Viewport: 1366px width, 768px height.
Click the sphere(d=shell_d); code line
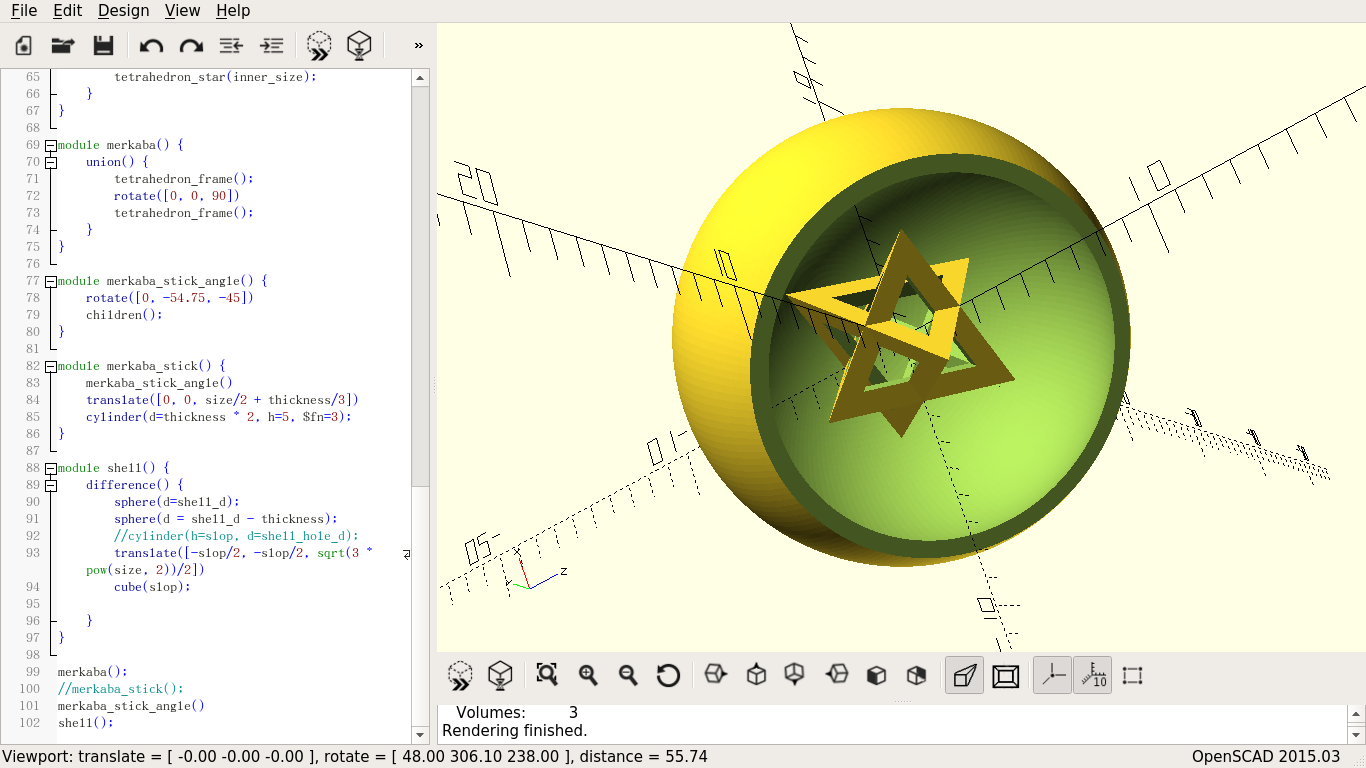coord(177,502)
